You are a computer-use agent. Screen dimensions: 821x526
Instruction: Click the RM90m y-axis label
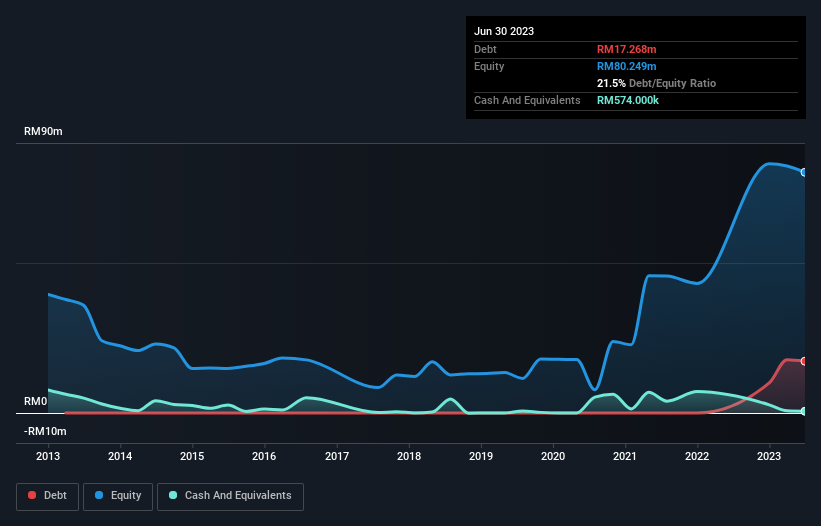point(44,132)
